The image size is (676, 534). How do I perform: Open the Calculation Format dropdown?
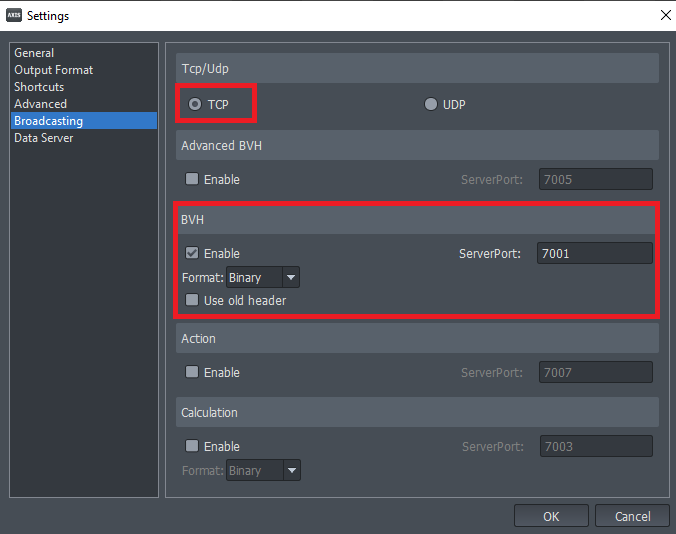[x=263, y=470]
